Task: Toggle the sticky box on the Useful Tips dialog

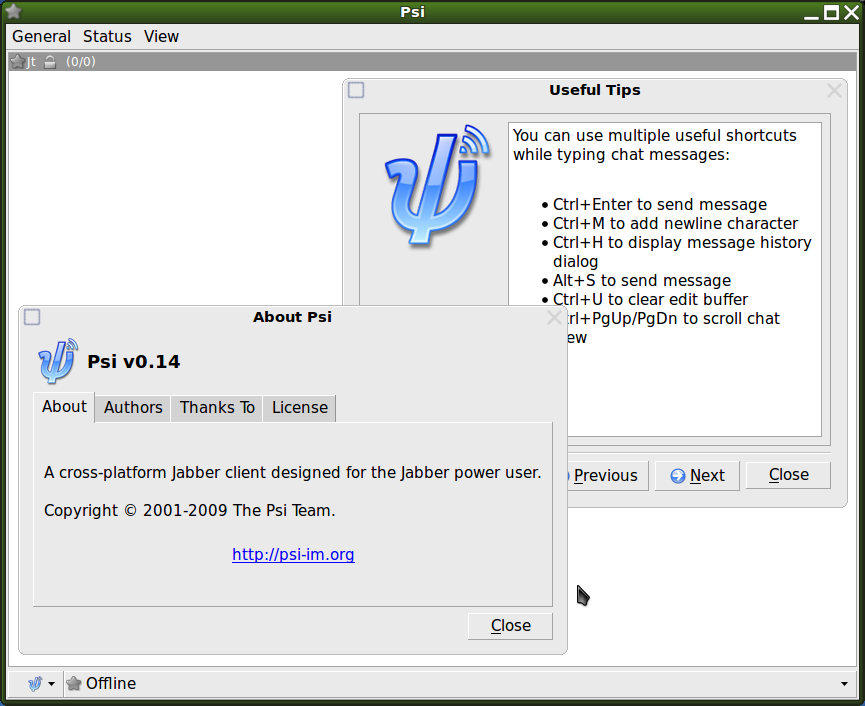Action: tap(356, 90)
